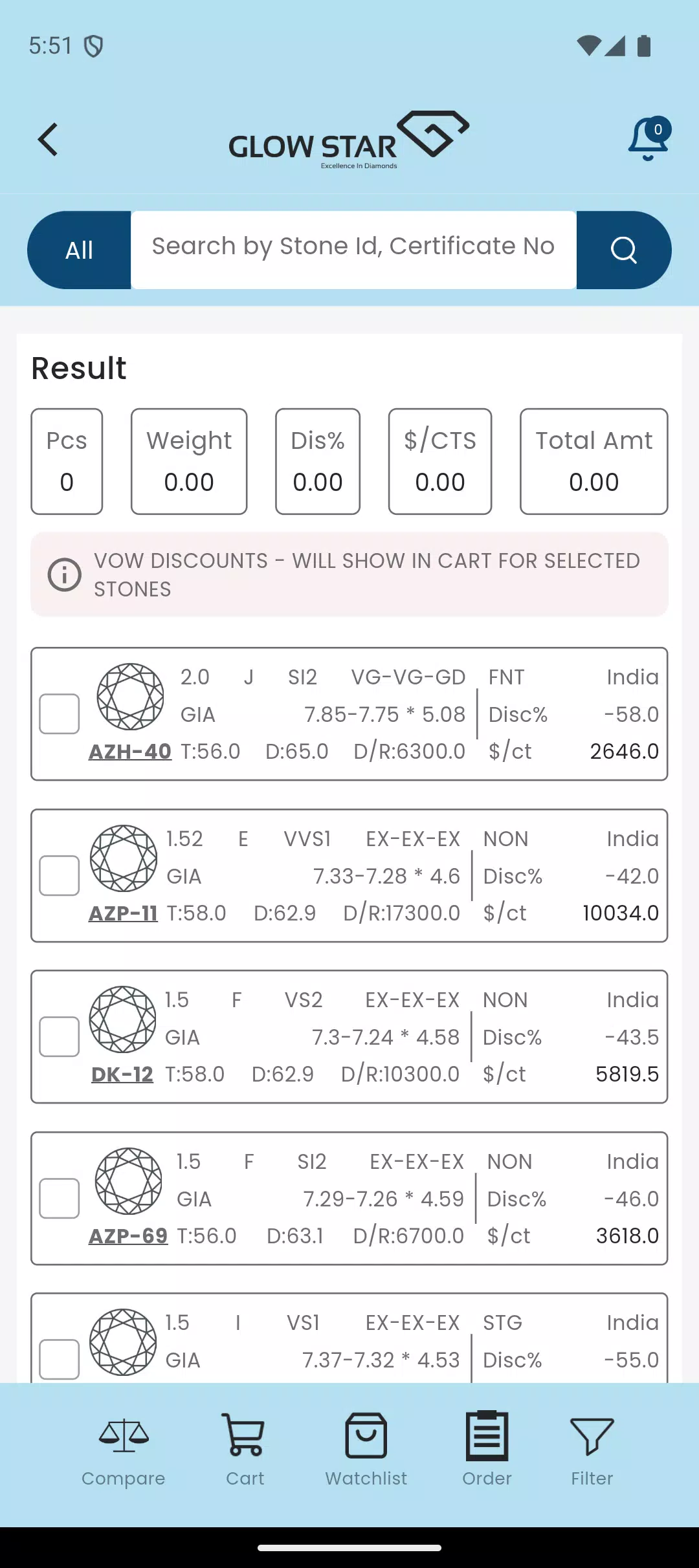Open the Watchlist bag icon
Viewport: 699px width, 1568px height.
(x=366, y=1437)
